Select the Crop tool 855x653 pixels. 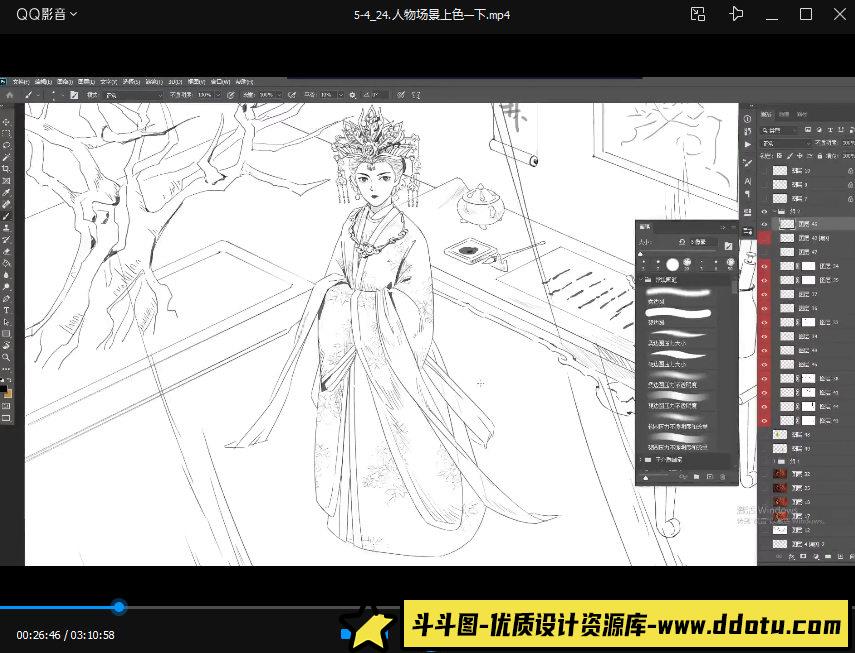[6, 168]
